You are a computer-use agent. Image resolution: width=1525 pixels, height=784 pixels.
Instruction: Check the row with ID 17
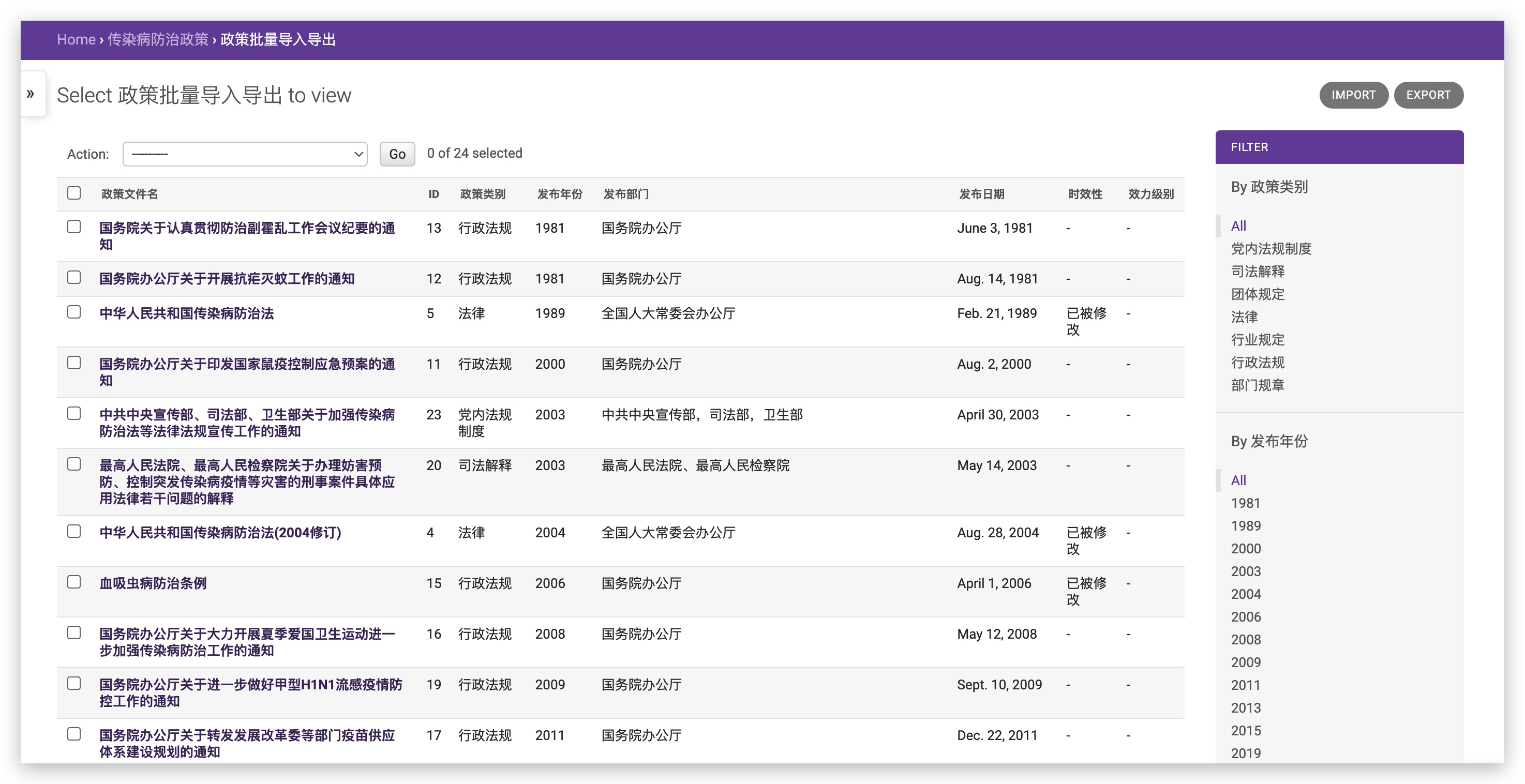74,734
